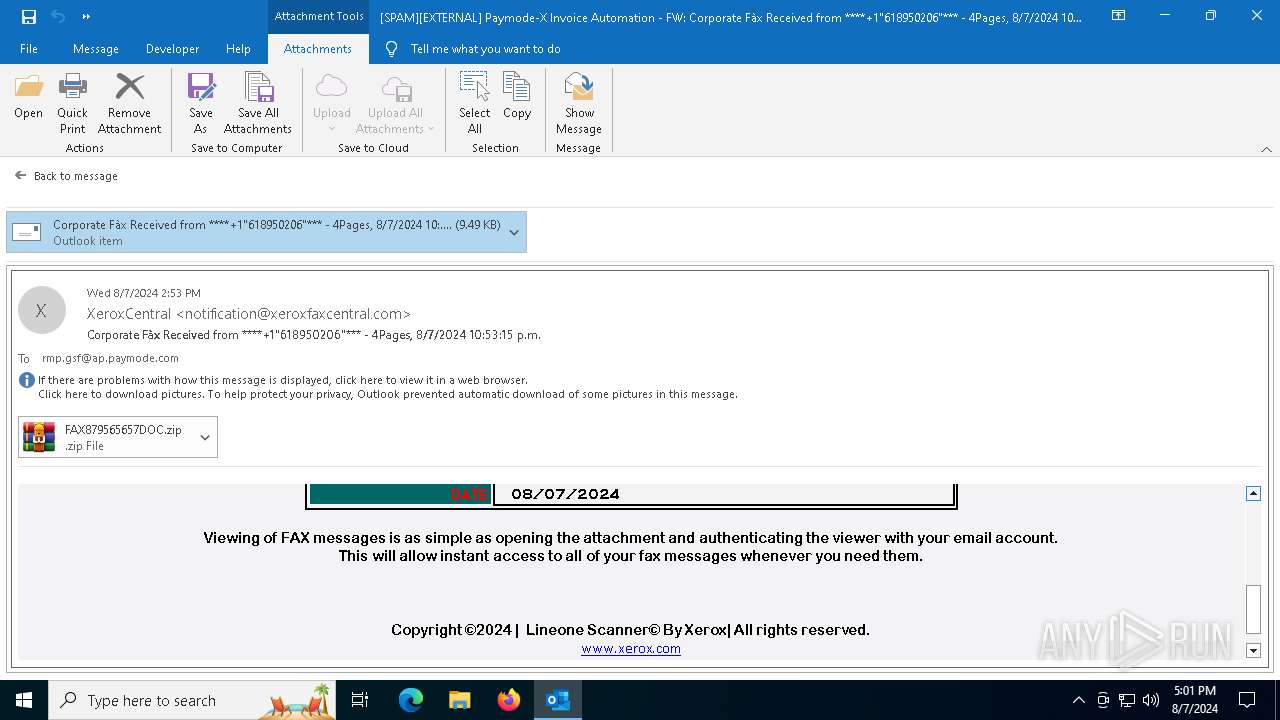Expand the Corporate Fax Outlook item dropdown
Screen dimensions: 1280x720
point(514,232)
